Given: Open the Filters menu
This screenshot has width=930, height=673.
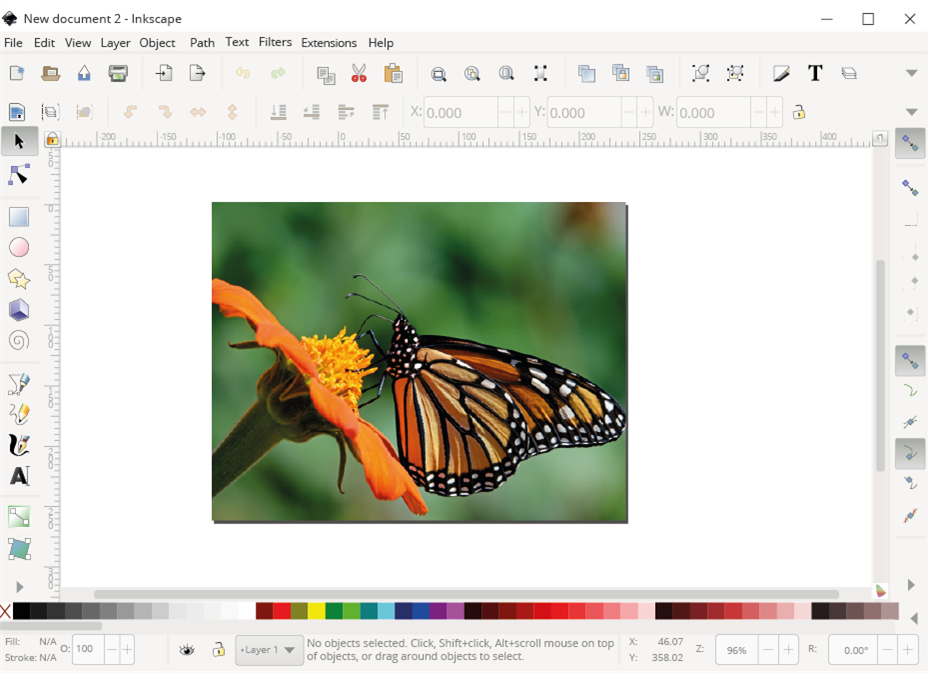Looking at the screenshot, I should pos(275,42).
